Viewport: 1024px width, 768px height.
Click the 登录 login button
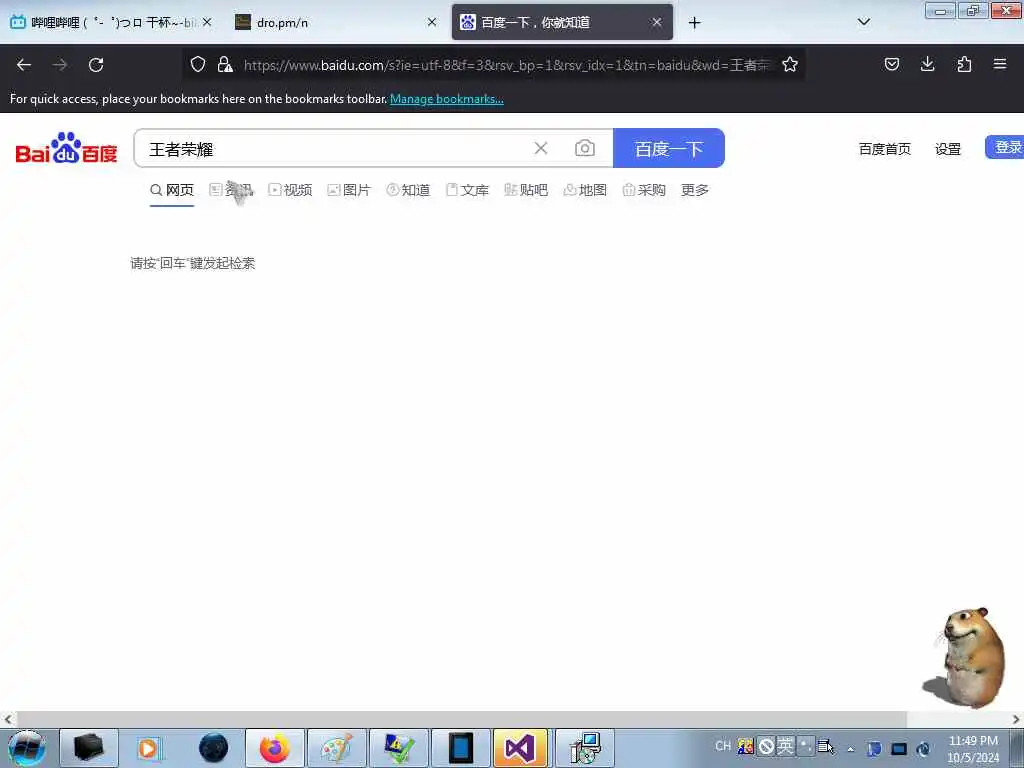coord(1005,148)
